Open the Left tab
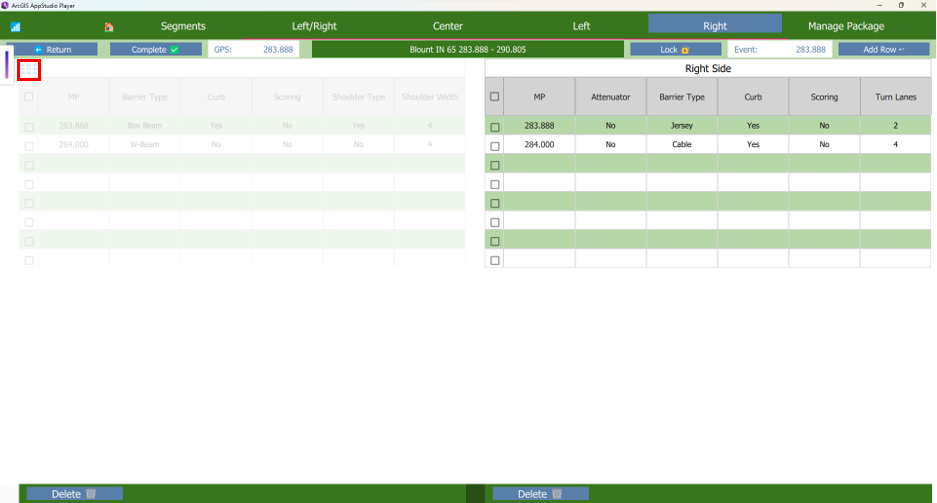The height and width of the screenshot is (503, 937). click(x=581, y=26)
